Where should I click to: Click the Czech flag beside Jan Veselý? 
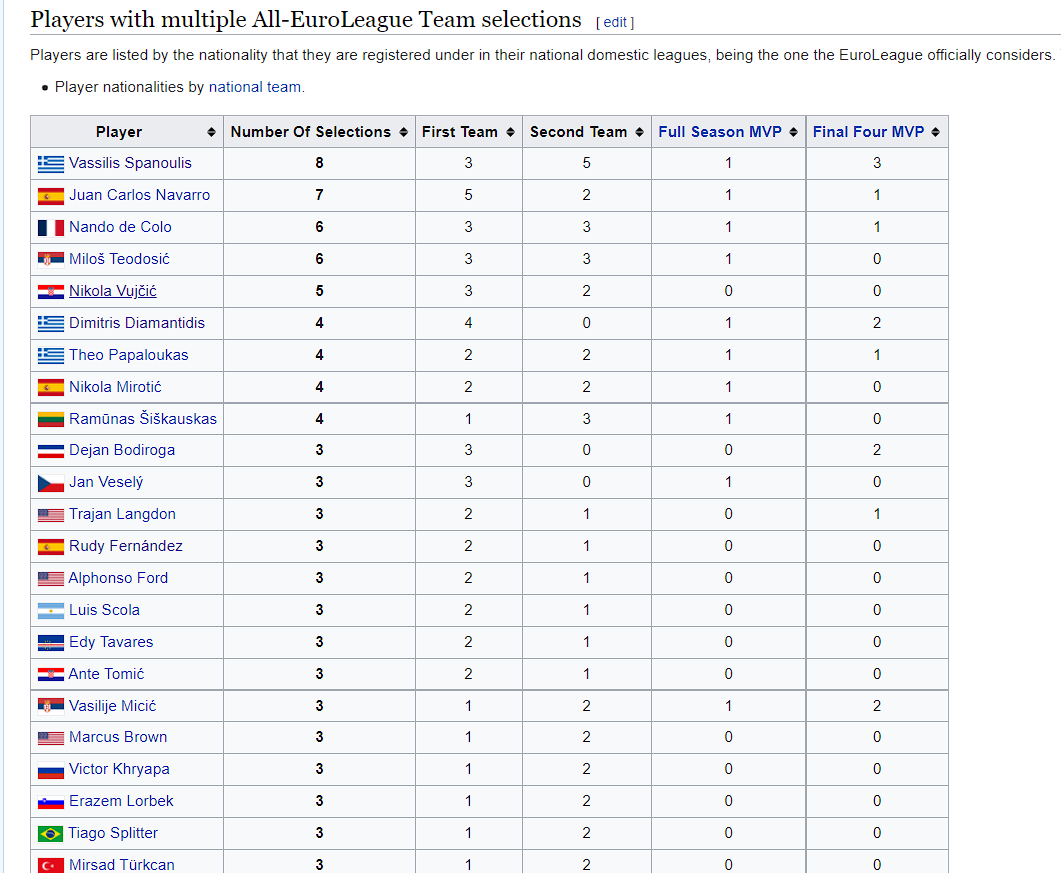pyautogui.click(x=51, y=483)
